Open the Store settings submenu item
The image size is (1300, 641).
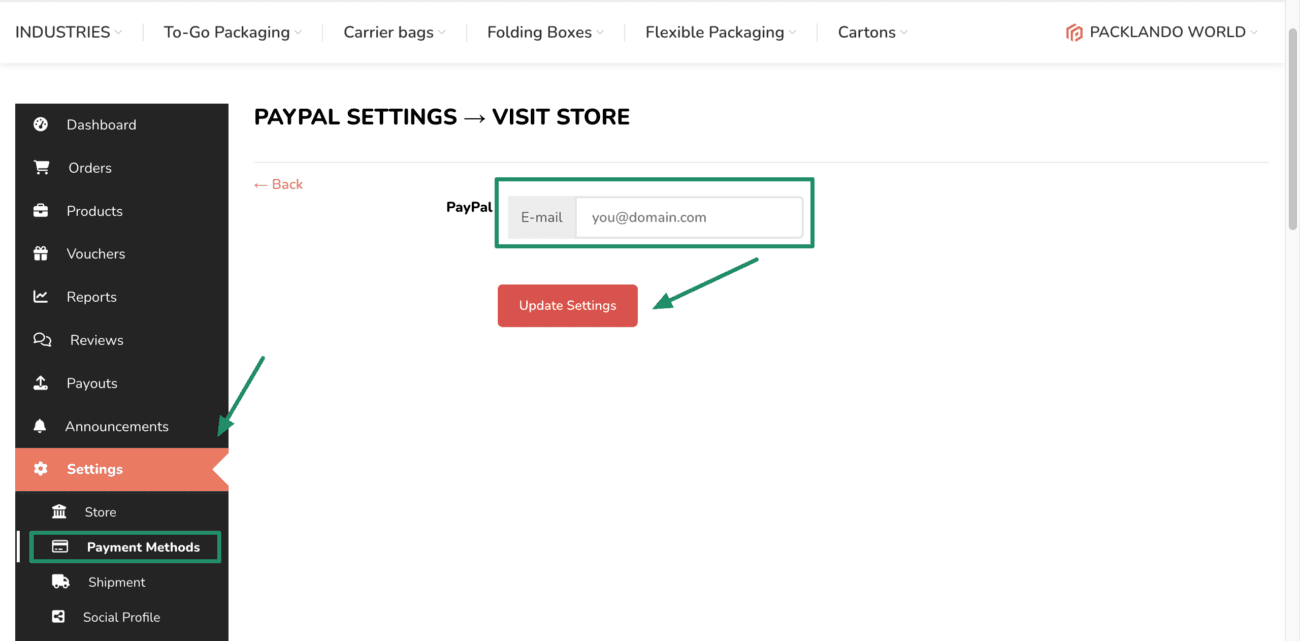click(x=122, y=512)
